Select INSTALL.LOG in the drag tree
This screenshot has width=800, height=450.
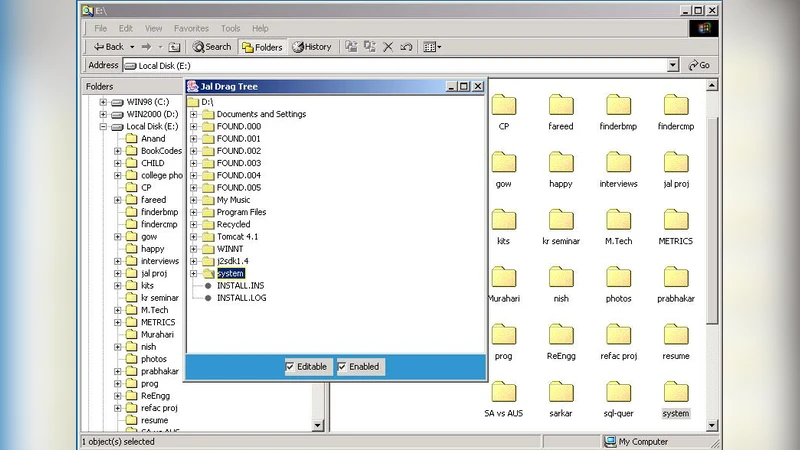[241, 298]
